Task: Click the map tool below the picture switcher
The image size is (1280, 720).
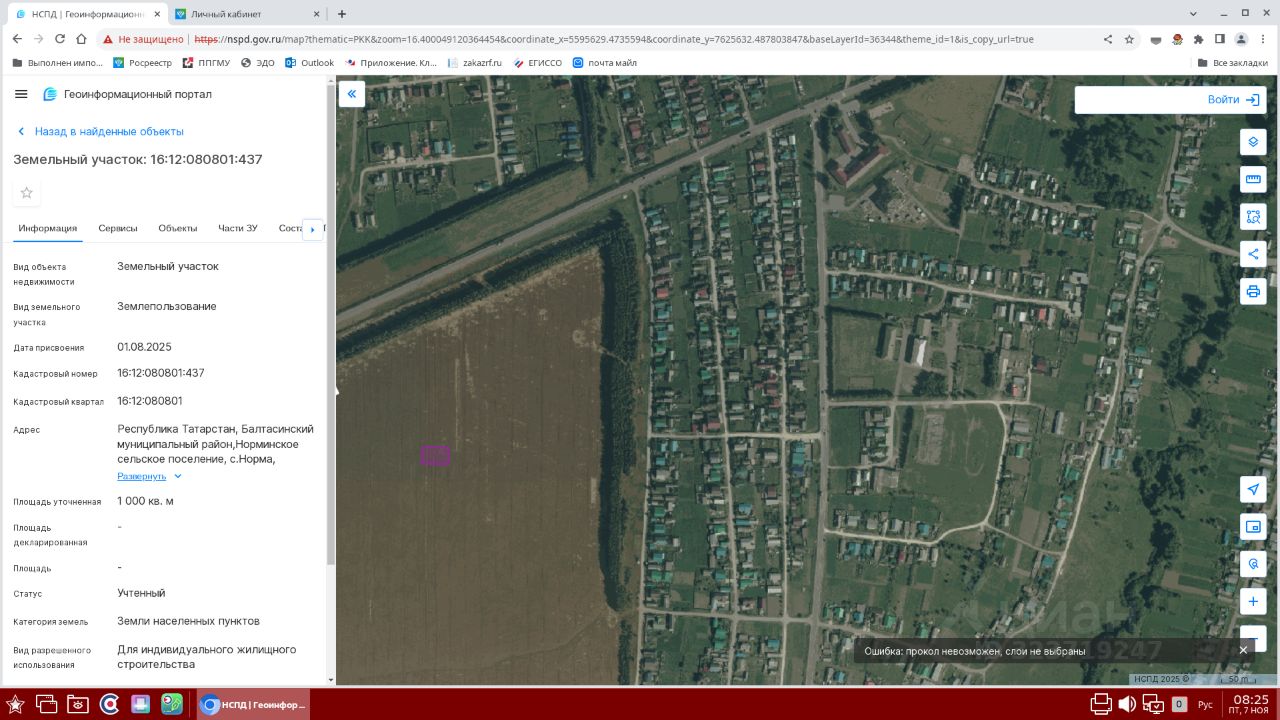Action: (x=1253, y=564)
